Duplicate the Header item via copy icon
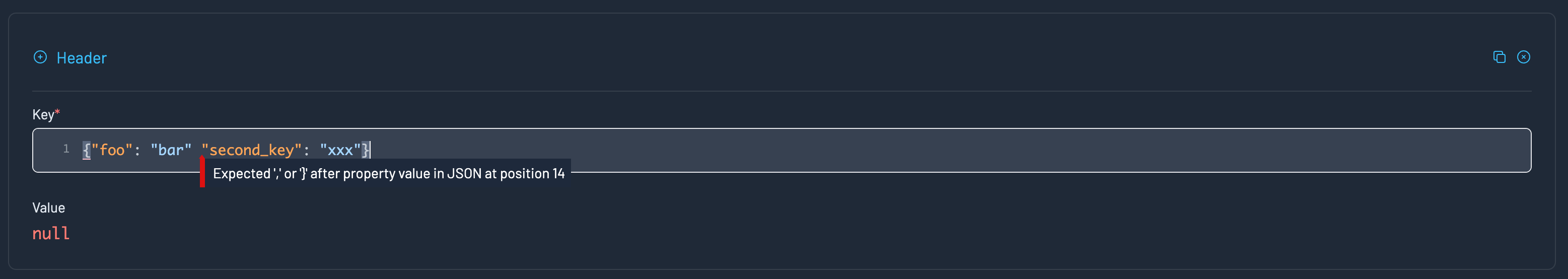Screen dimensions: 1568x279 1499,57
